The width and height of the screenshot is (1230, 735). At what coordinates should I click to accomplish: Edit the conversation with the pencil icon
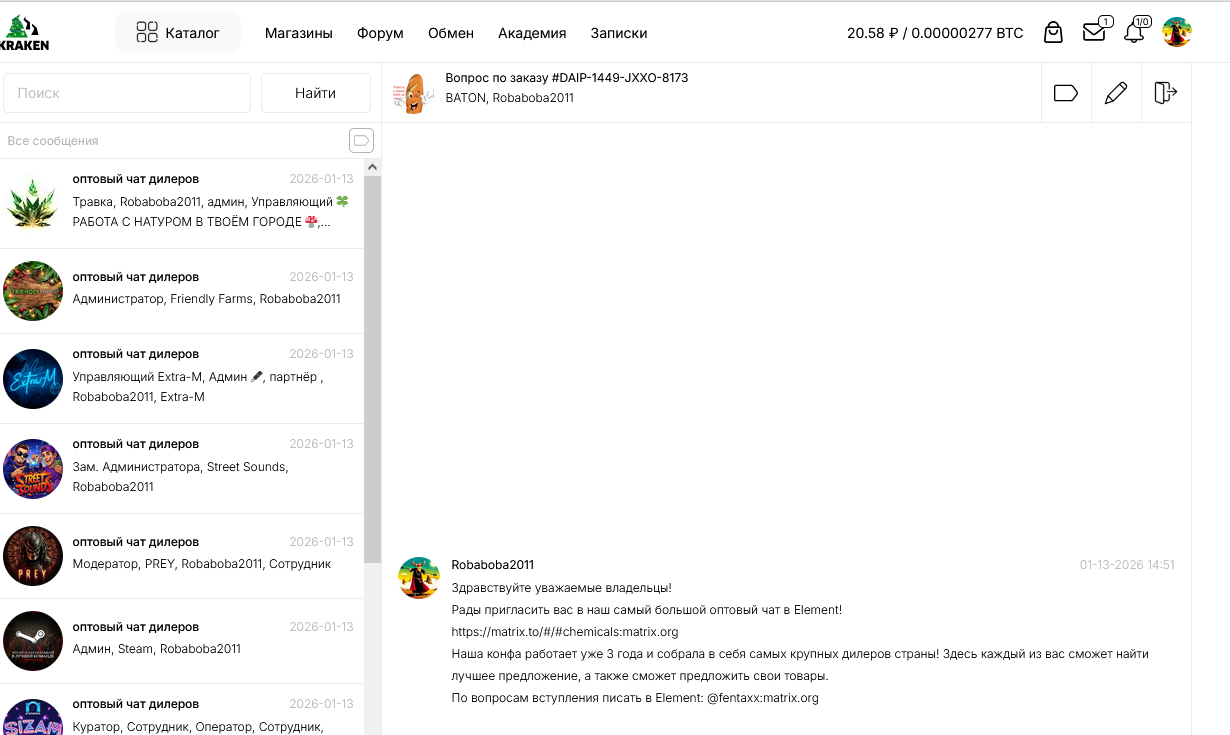1116,93
